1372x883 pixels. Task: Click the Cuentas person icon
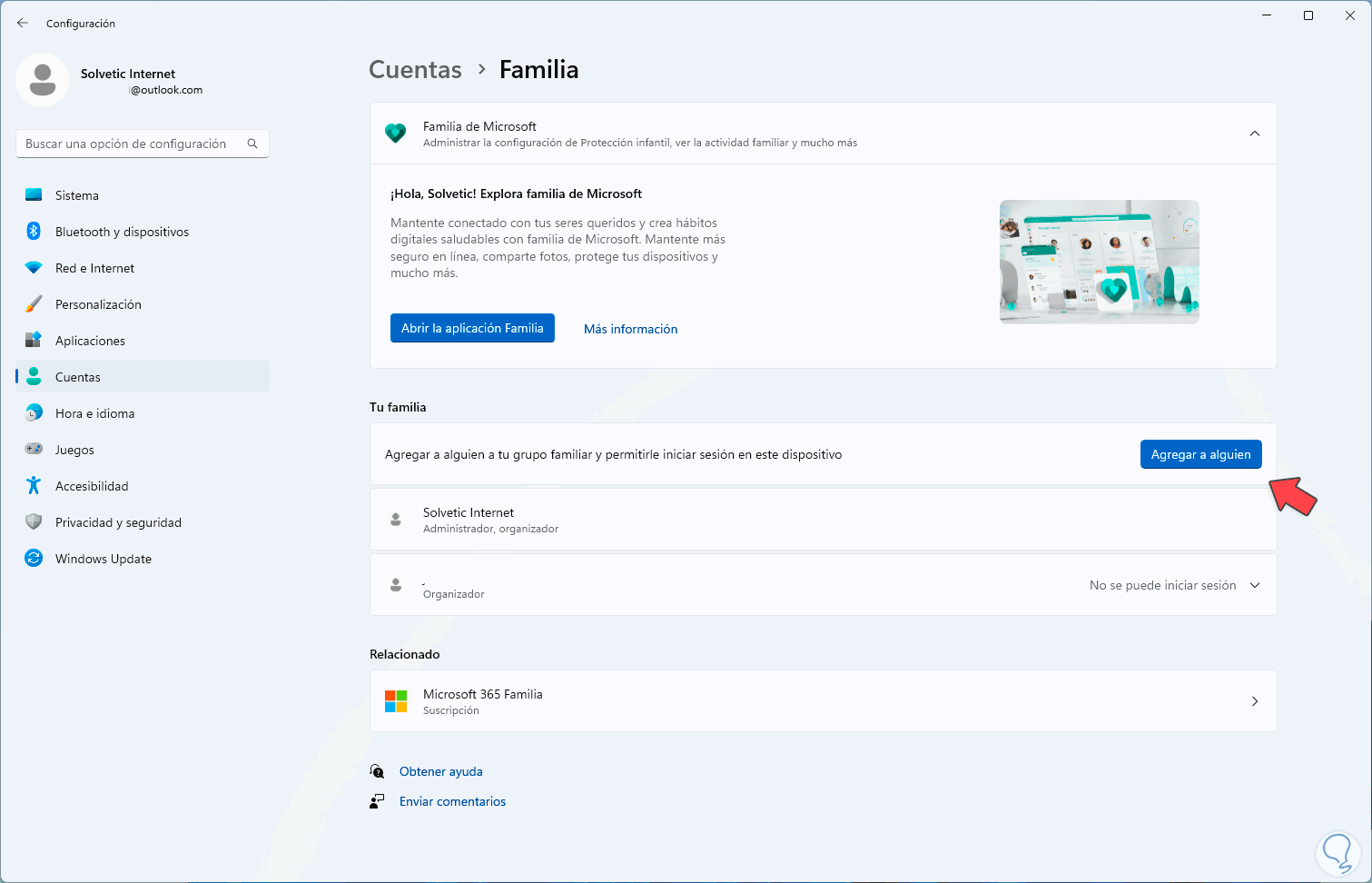[34, 377]
